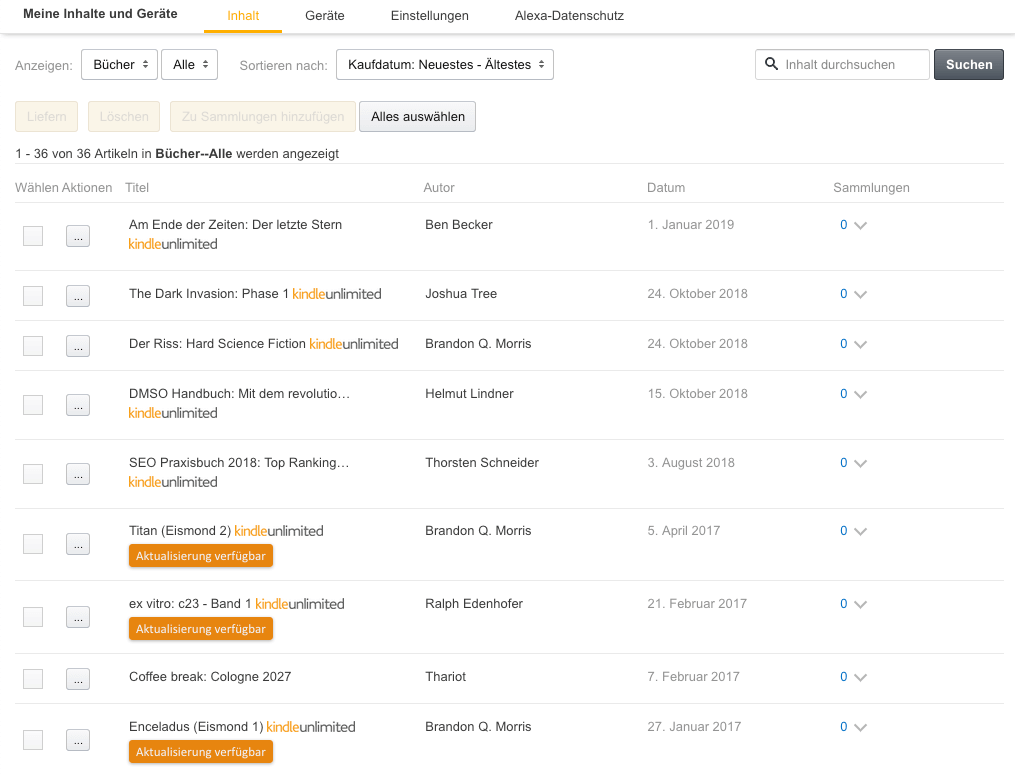Open actions menu for The Dark Invasion

coord(78,296)
